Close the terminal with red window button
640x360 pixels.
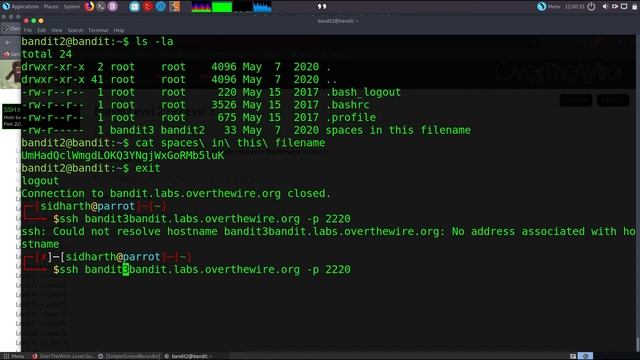tap(26, 20)
